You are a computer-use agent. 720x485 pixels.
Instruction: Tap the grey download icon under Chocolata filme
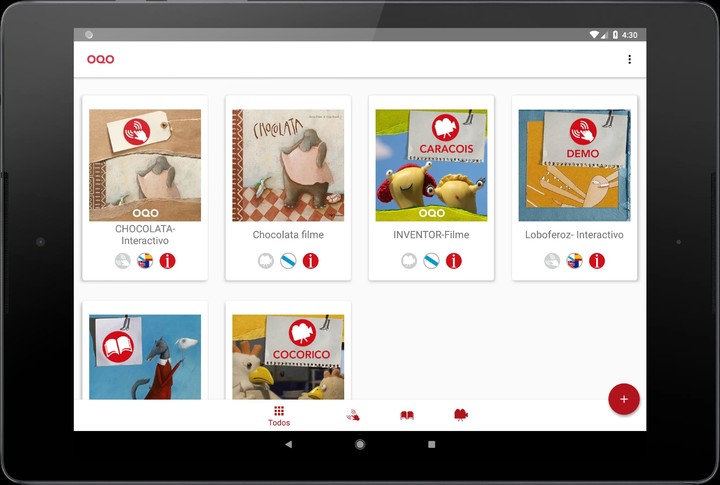click(x=265, y=261)
